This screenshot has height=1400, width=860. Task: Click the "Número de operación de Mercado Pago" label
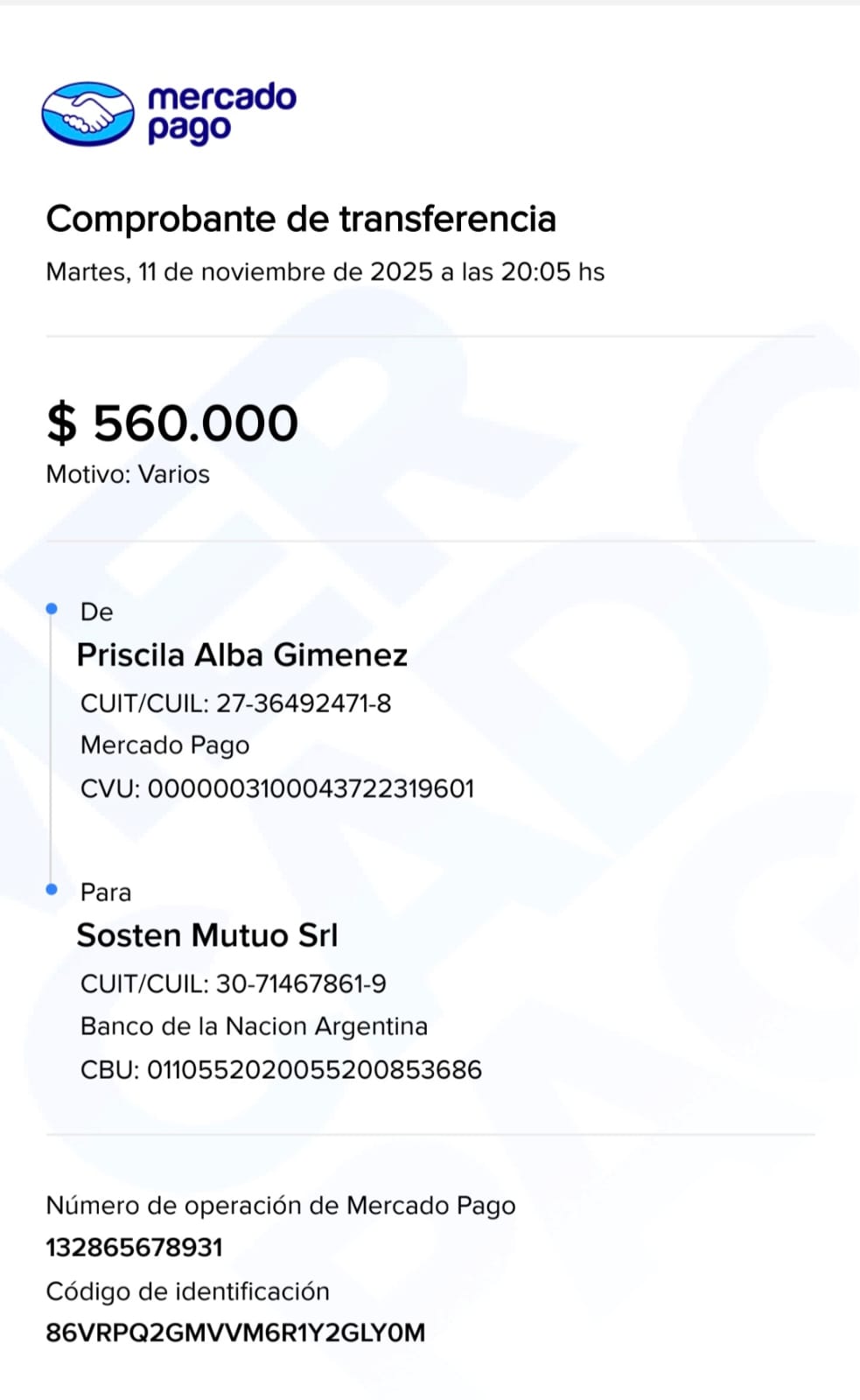280,1206
